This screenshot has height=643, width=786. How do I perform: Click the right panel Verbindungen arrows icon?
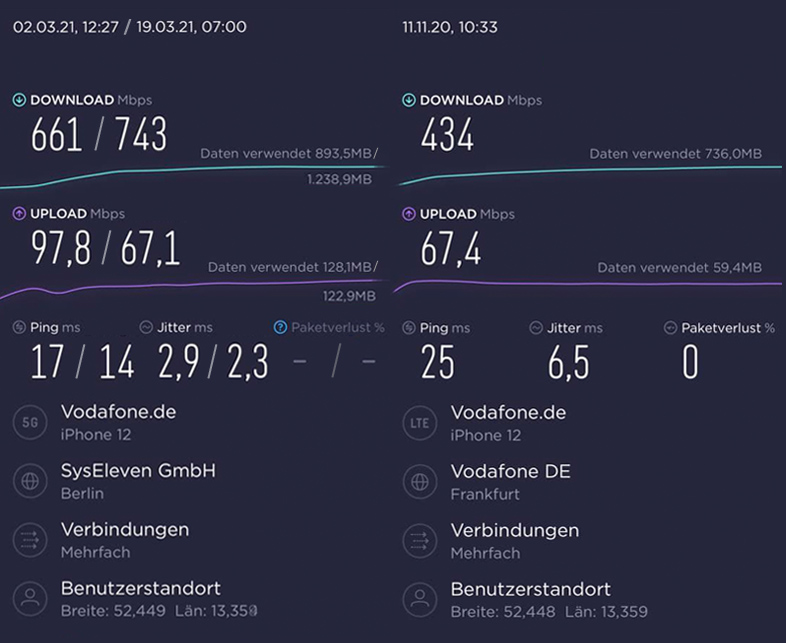420,541
